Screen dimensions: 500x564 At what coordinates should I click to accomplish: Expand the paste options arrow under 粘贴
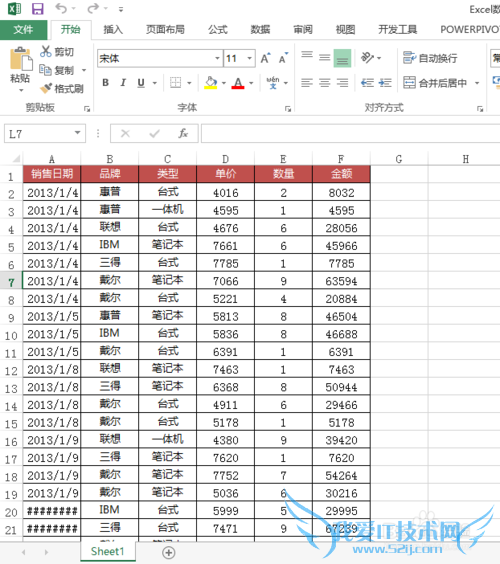tap(21, 90)
